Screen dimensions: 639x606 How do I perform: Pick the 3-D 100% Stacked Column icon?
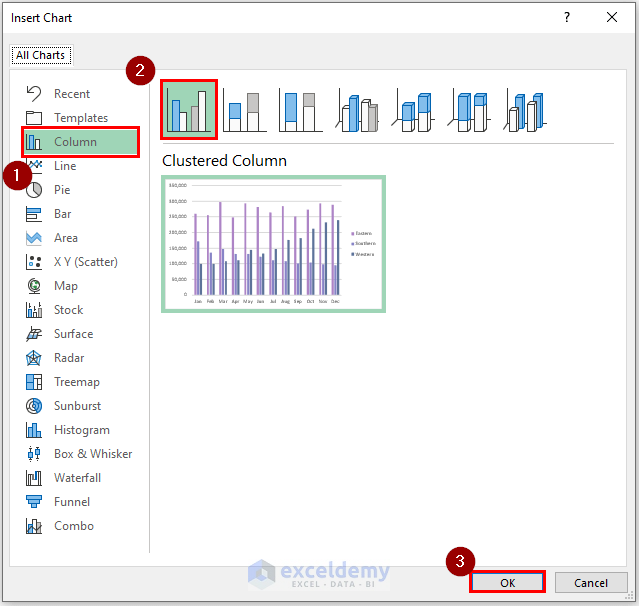click(x=469, y=111)
